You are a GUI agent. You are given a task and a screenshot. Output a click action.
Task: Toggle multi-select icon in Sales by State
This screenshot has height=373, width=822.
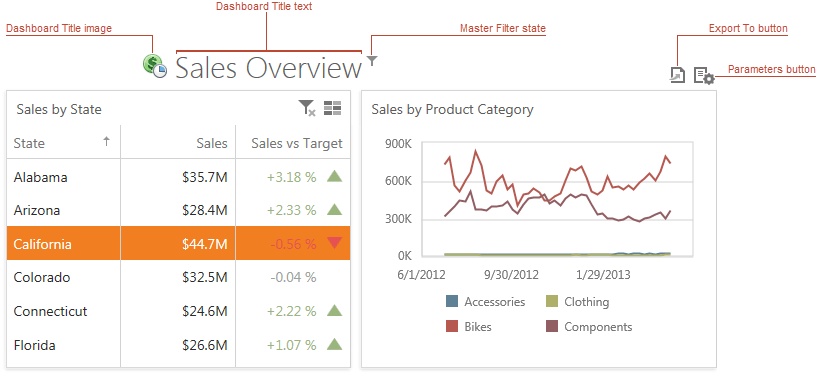pyautogui.click(x=332, y=108)
